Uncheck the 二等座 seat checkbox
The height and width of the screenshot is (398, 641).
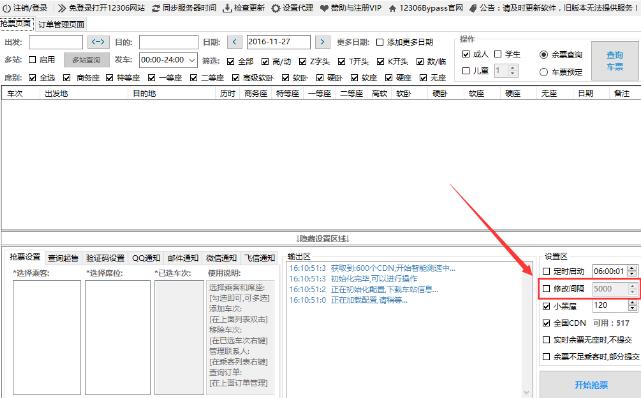(194, 77)
